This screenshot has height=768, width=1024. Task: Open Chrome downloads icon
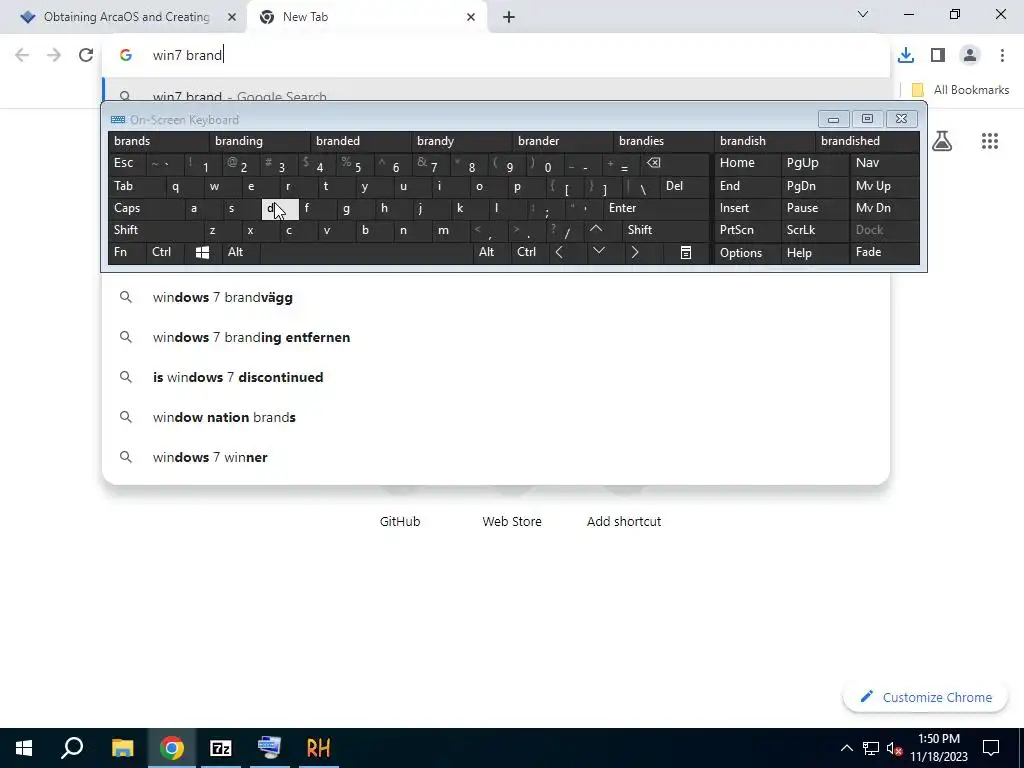coord(905,55)
